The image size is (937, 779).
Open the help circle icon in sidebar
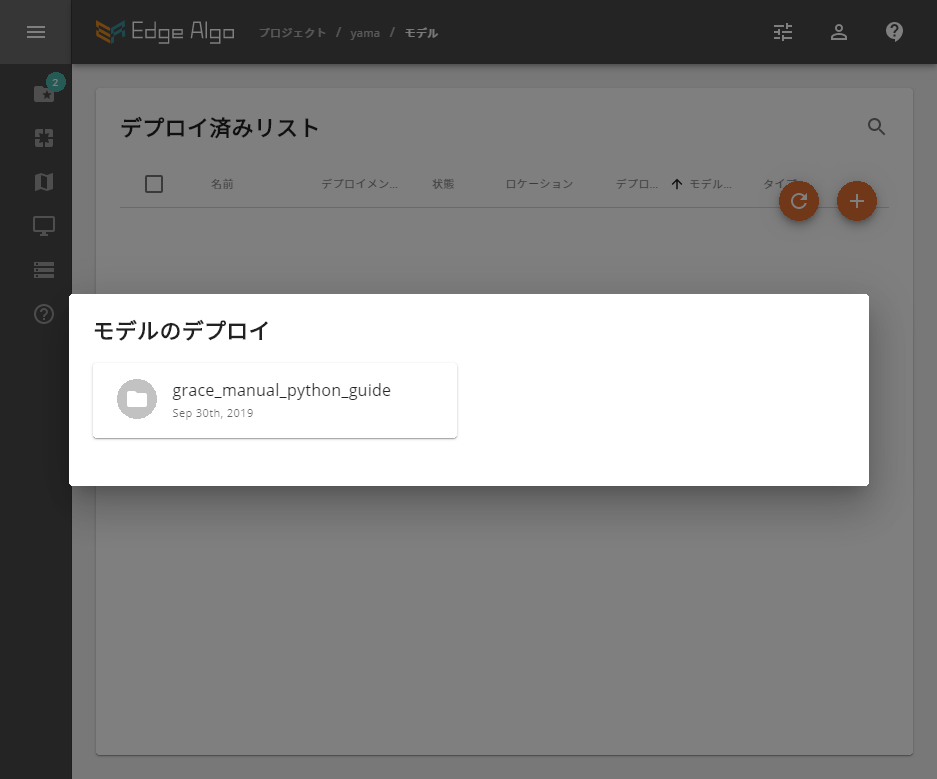(x=44, y=314)
